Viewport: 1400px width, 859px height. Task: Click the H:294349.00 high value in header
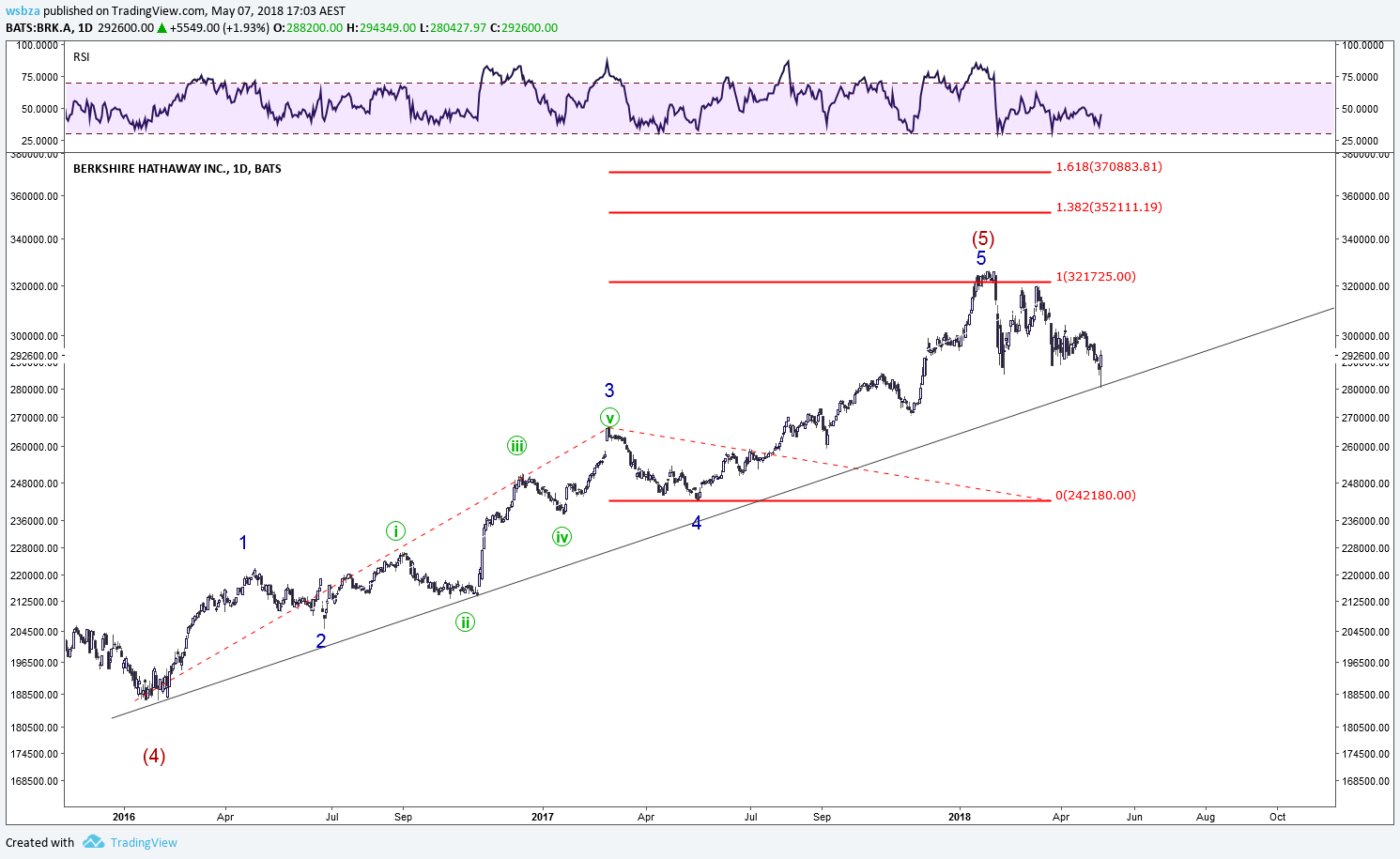380,28
